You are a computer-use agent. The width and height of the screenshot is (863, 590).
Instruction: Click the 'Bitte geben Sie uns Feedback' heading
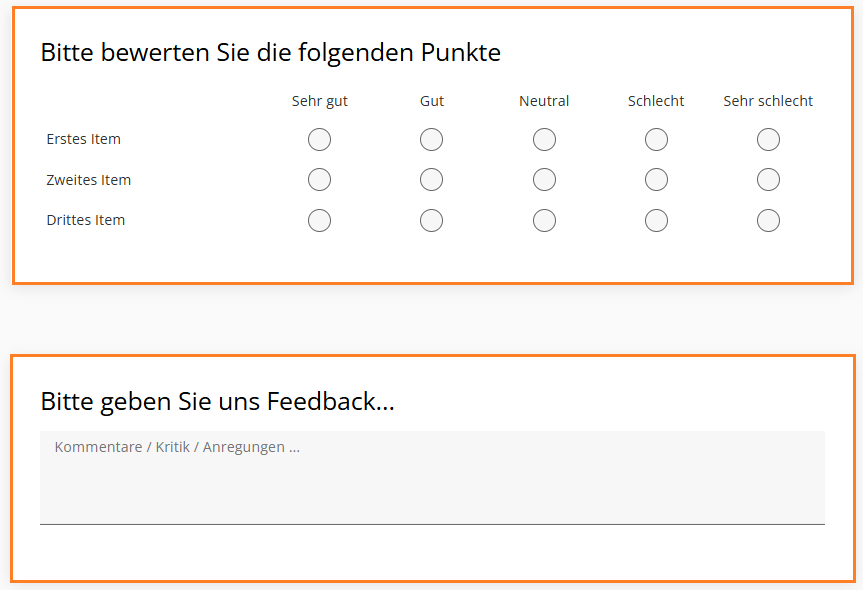[217, 402]
